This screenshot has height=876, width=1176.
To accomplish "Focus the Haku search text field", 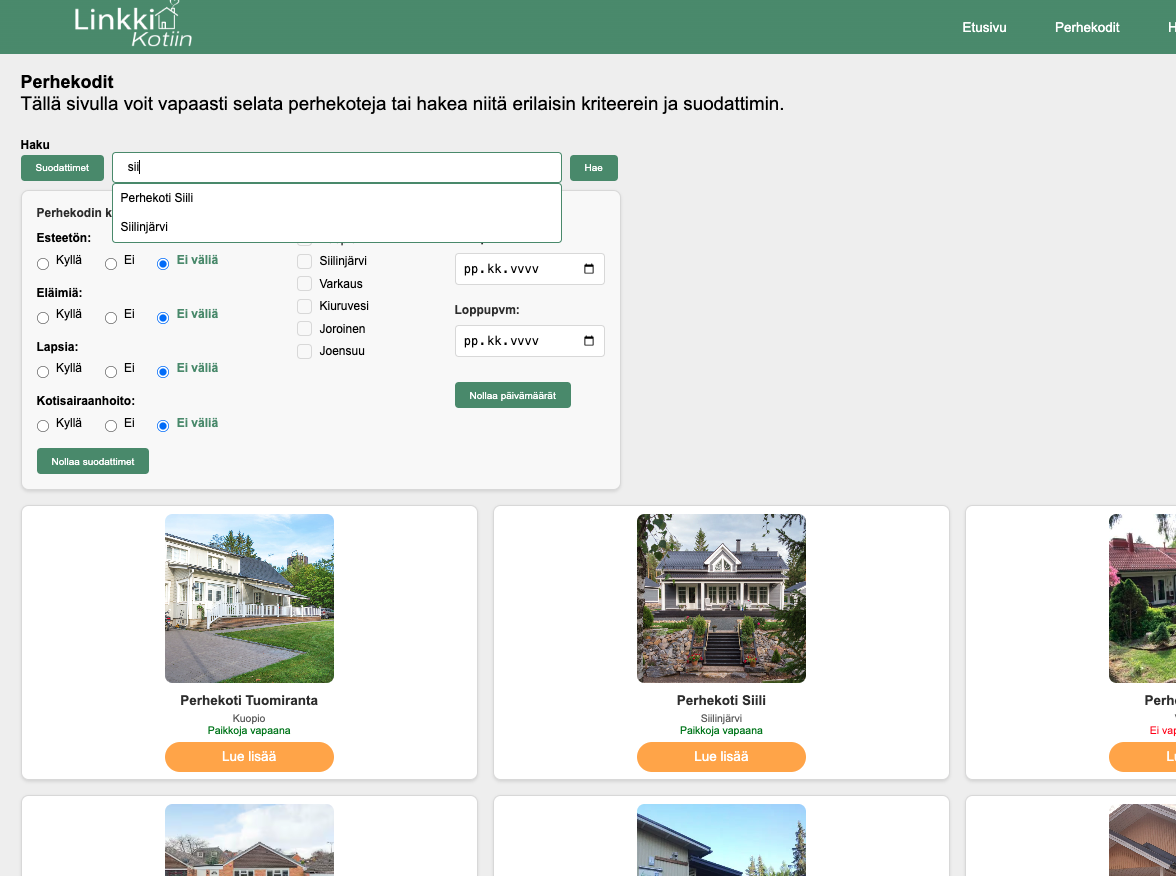I will (x=337, y=167).
